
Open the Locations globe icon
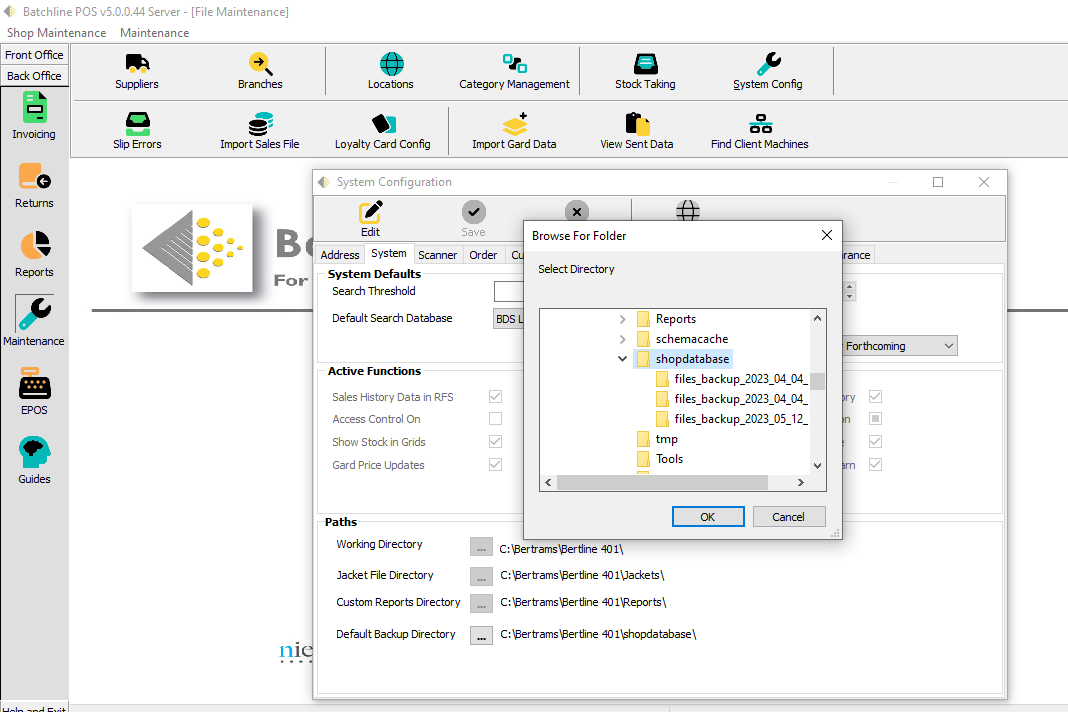pyautogui.click(x=391, y=64)
